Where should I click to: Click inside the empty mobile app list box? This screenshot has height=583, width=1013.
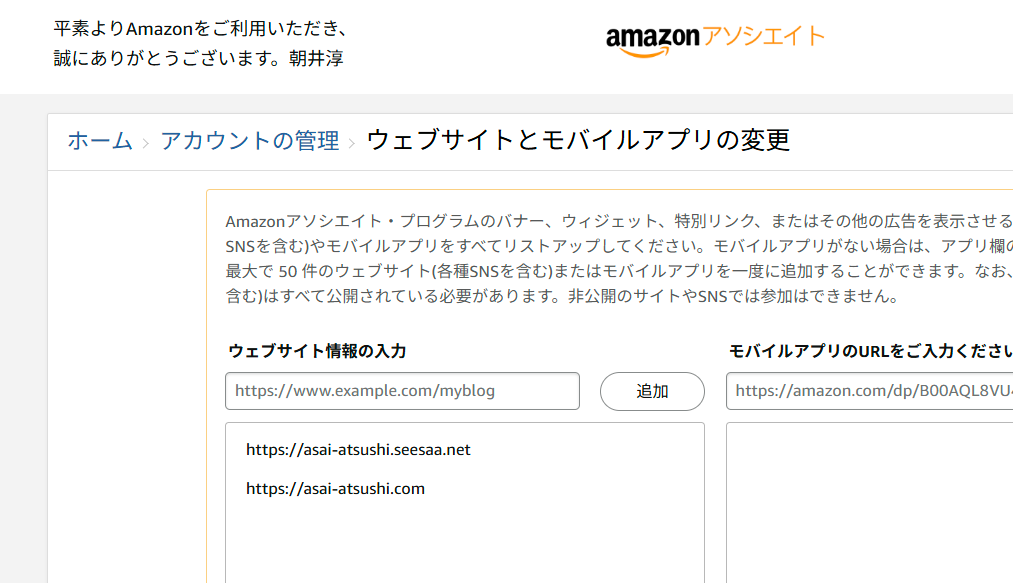[869, 504]
